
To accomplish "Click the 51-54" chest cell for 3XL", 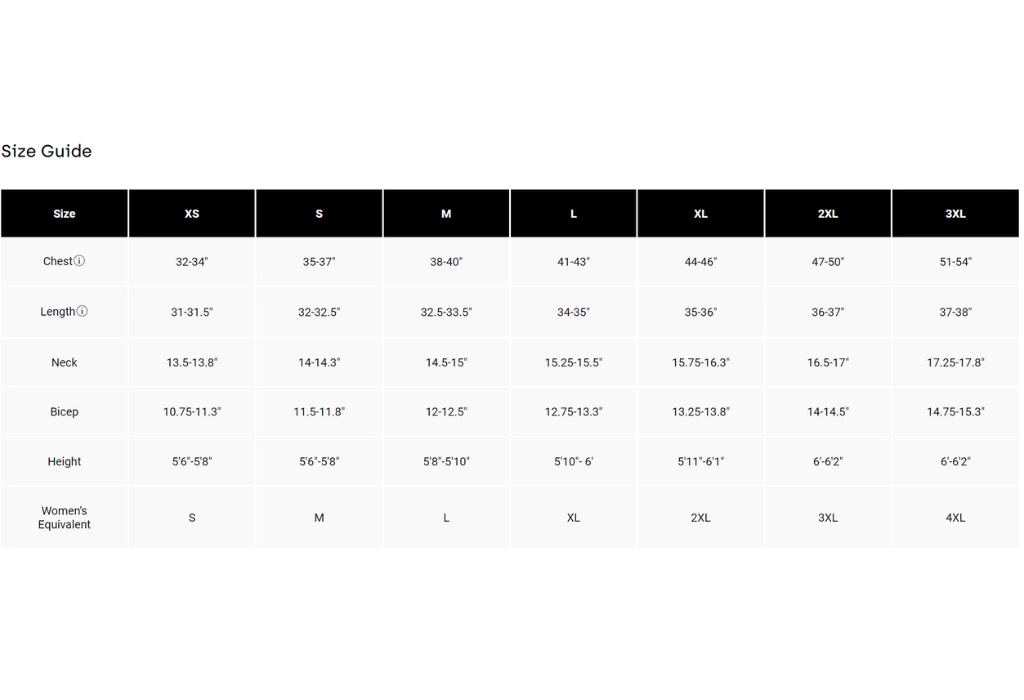I will click(955, 262).
